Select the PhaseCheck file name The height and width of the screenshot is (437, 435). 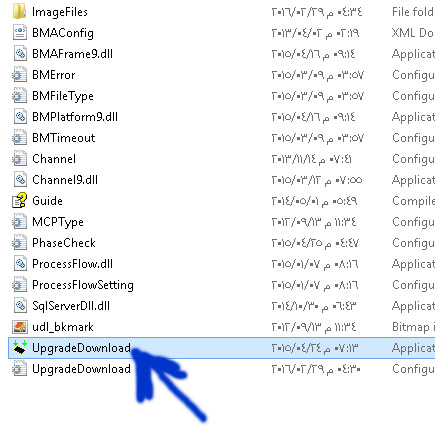click(x=64, y=243)
